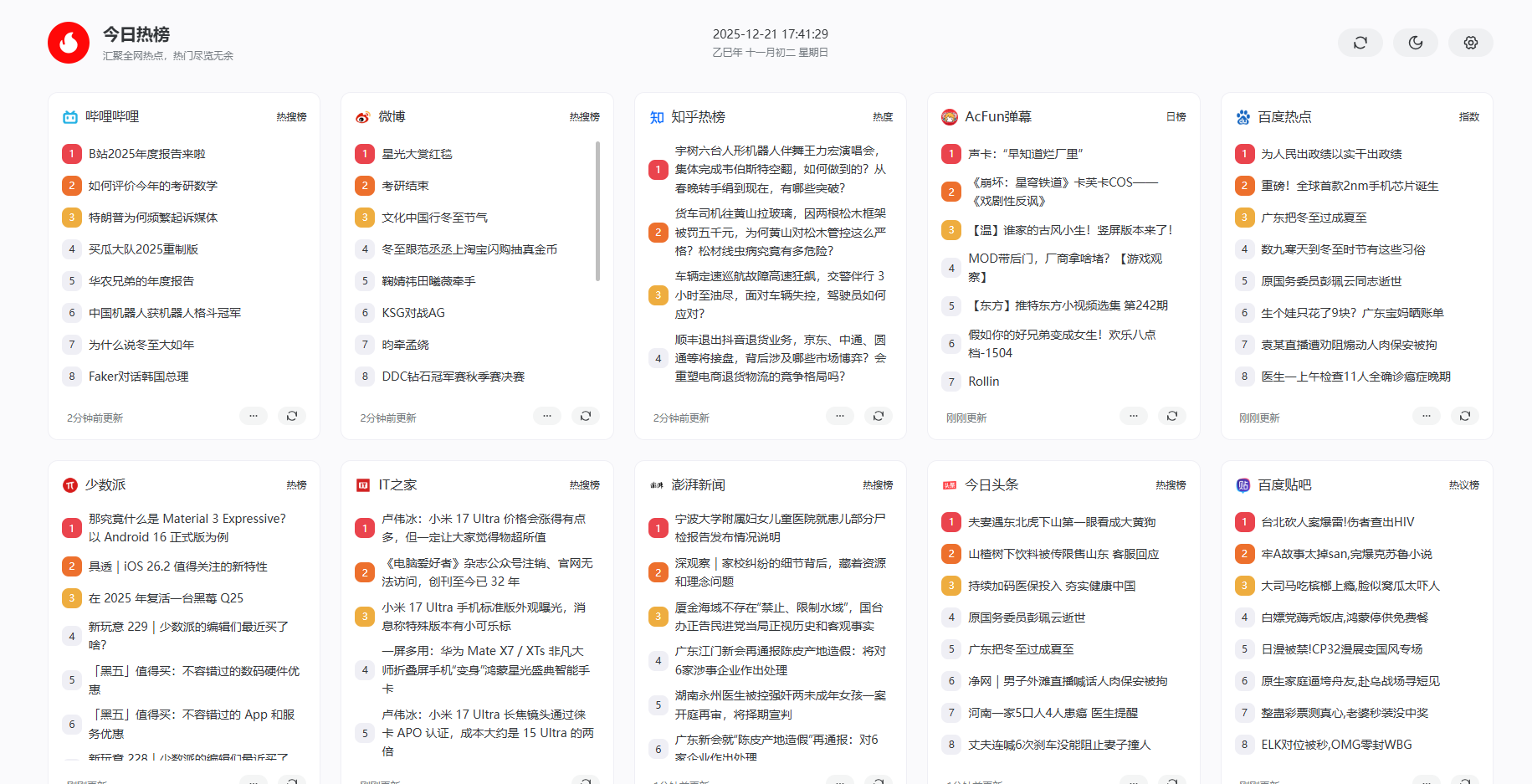Open '【东方】推特东方小视频选集 第242期' entry
1532x784 pixels.
pos(1068,305)
